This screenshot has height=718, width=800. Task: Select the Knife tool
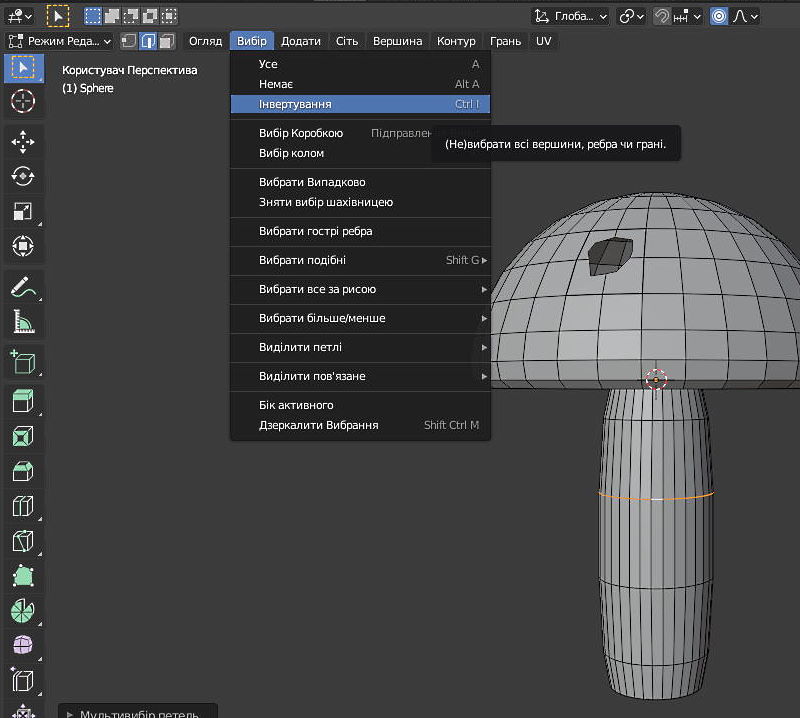click(x=23, y=541)
